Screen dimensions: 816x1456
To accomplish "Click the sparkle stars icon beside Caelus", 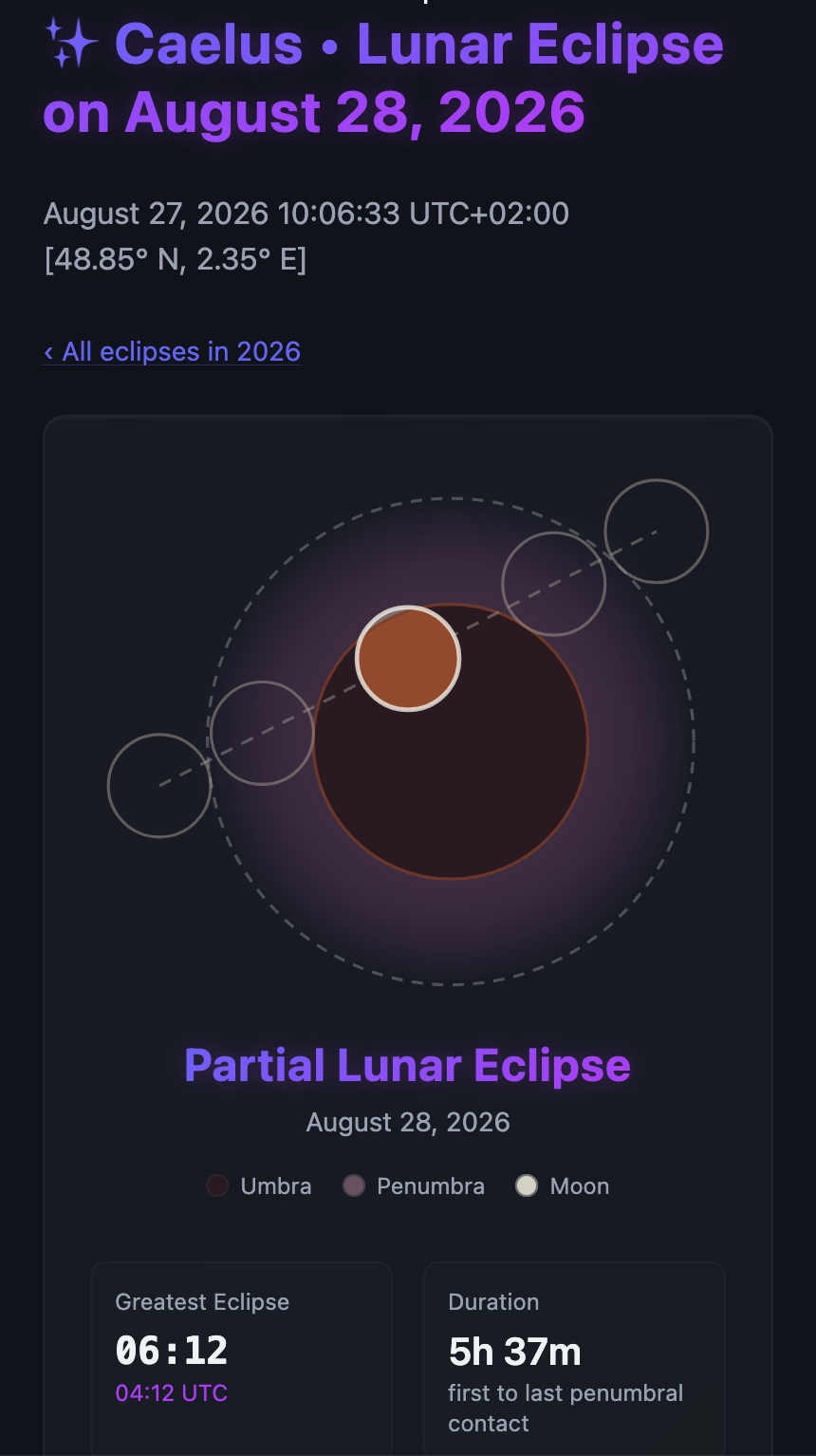I will click(71, 45).
